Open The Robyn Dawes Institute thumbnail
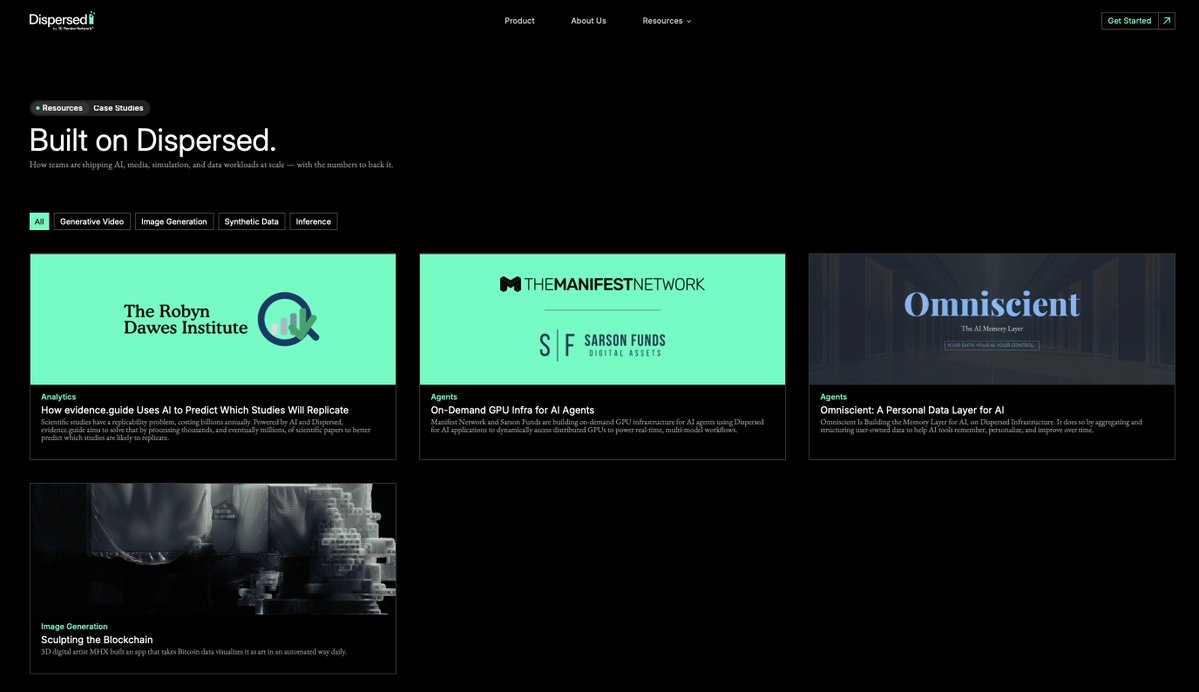This screenshot has width=1199, height=692. [x=213, y=319]
